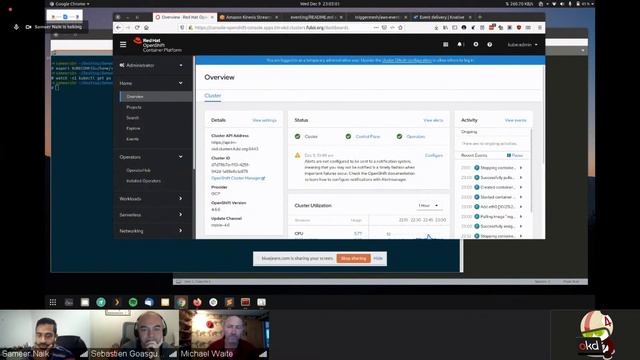This screenshot has height=360, width=640.
Task: Reload the page with the refresh icon
Action: (x=137, y=27)
